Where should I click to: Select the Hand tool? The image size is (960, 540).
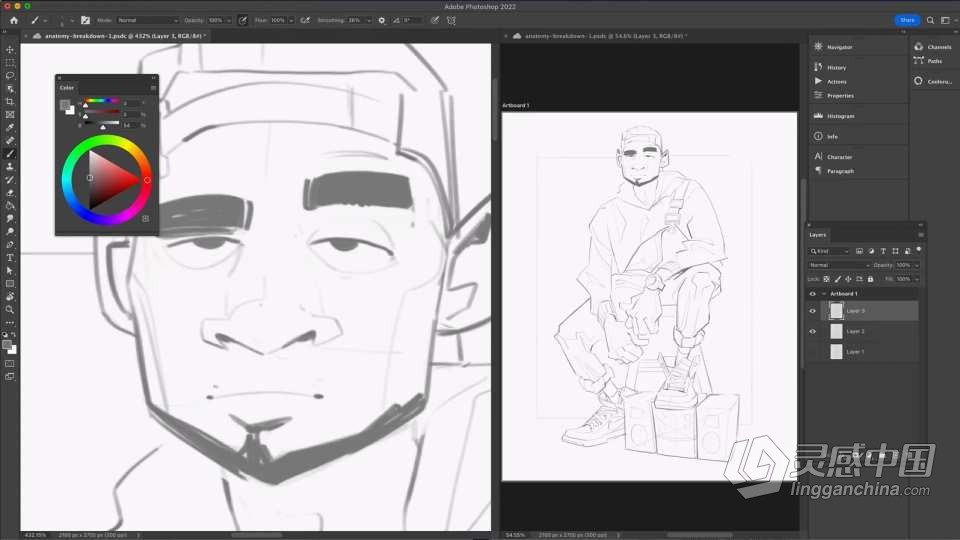point(10,296)
